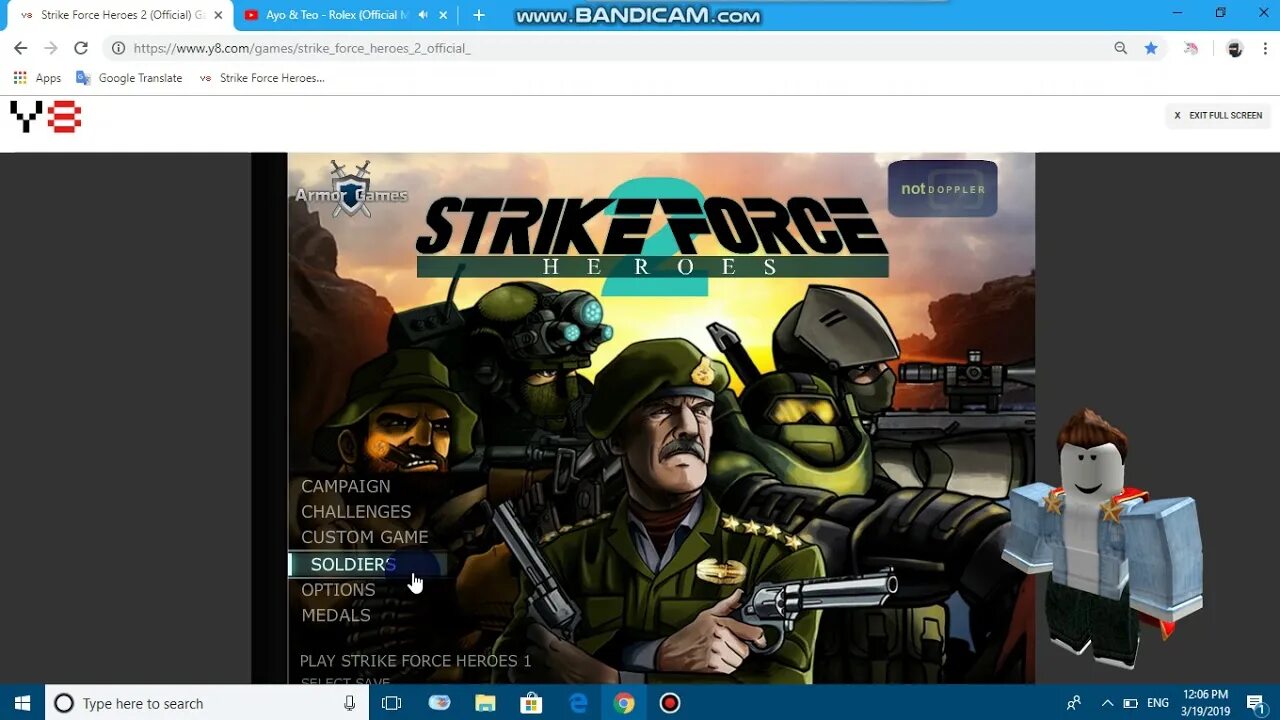This screenshot has width=1280, height=720.
Task: Open the People icon in system tray
Action: [1074, 703]
